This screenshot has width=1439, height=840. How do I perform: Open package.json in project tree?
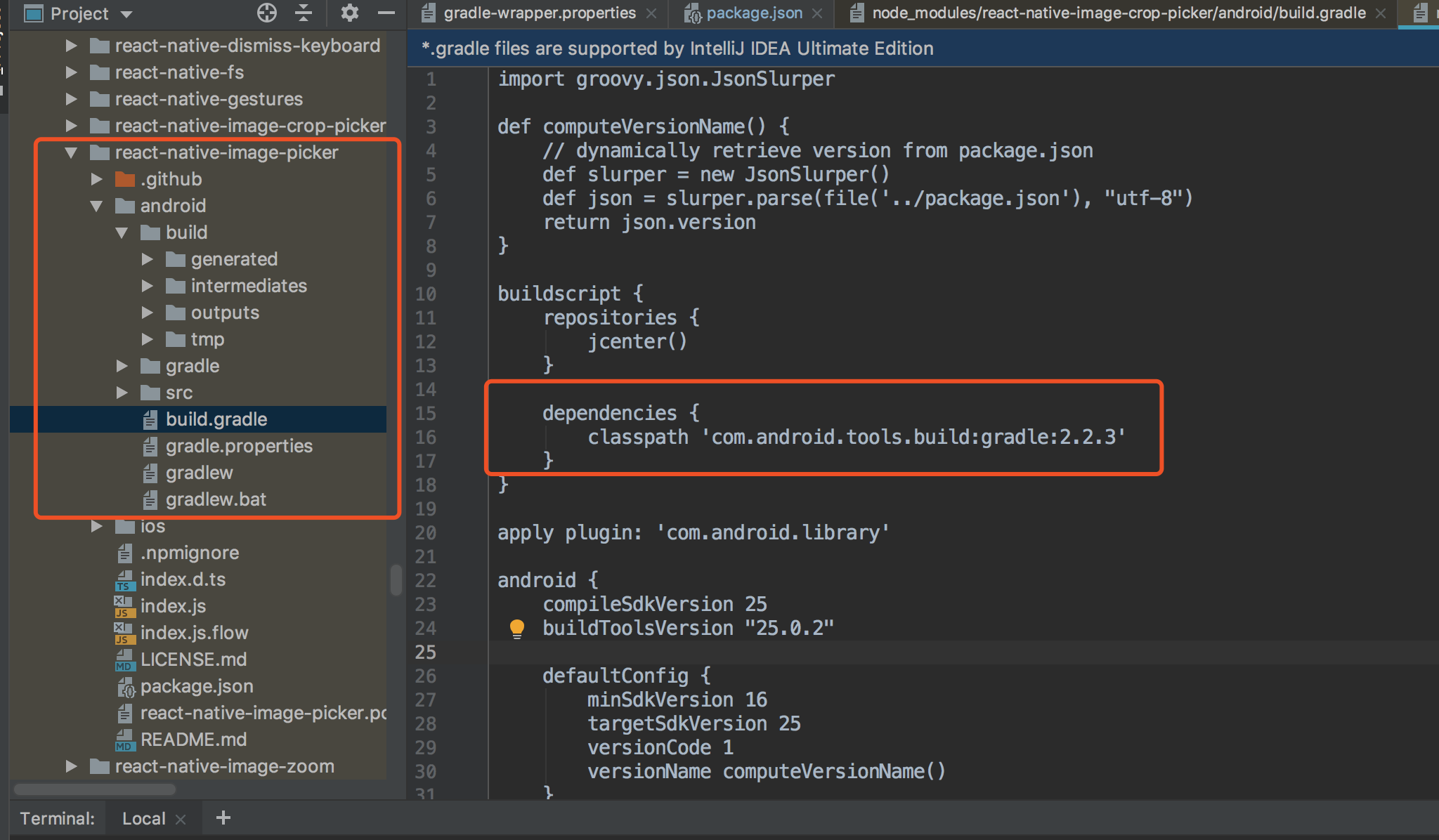[x=197, y=686]
